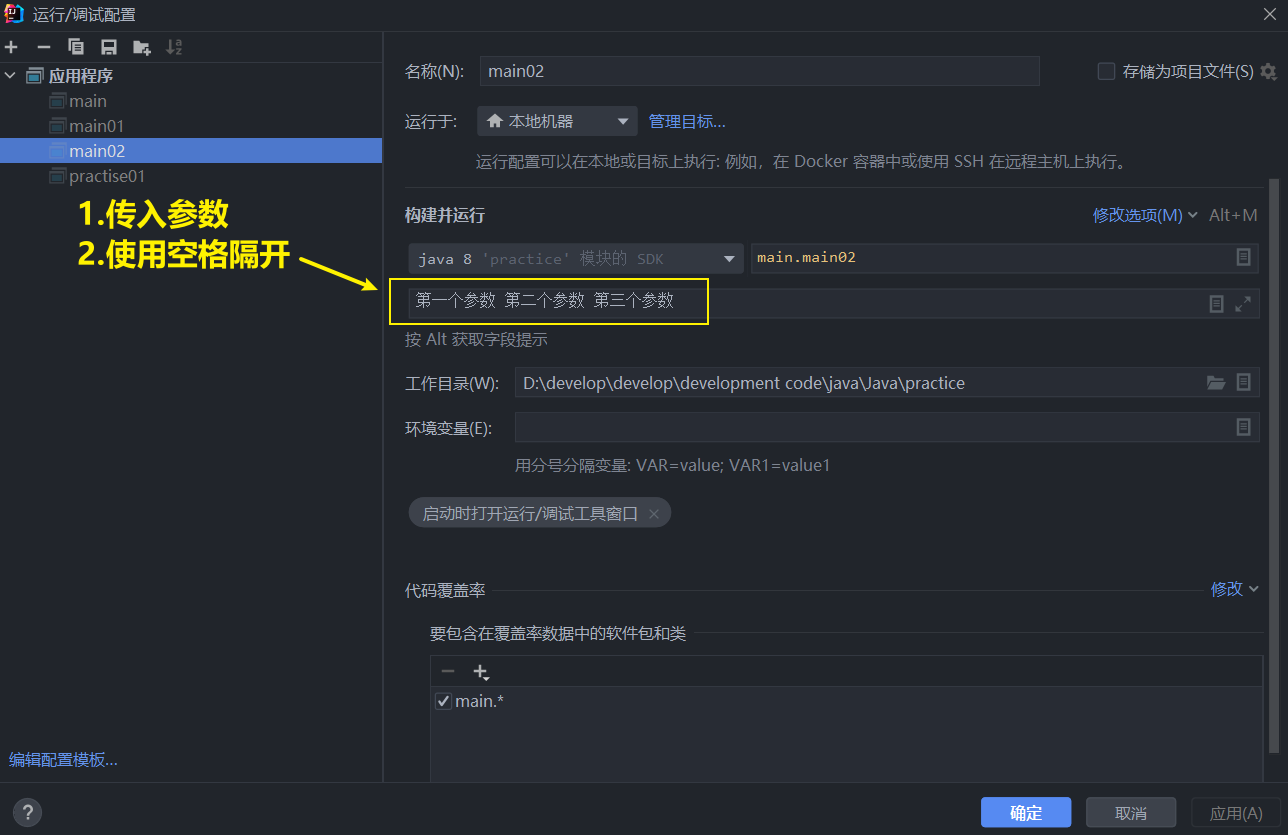Copy the current run configuration
Screen dimensions: 1288x835
(x=76, y=47)
